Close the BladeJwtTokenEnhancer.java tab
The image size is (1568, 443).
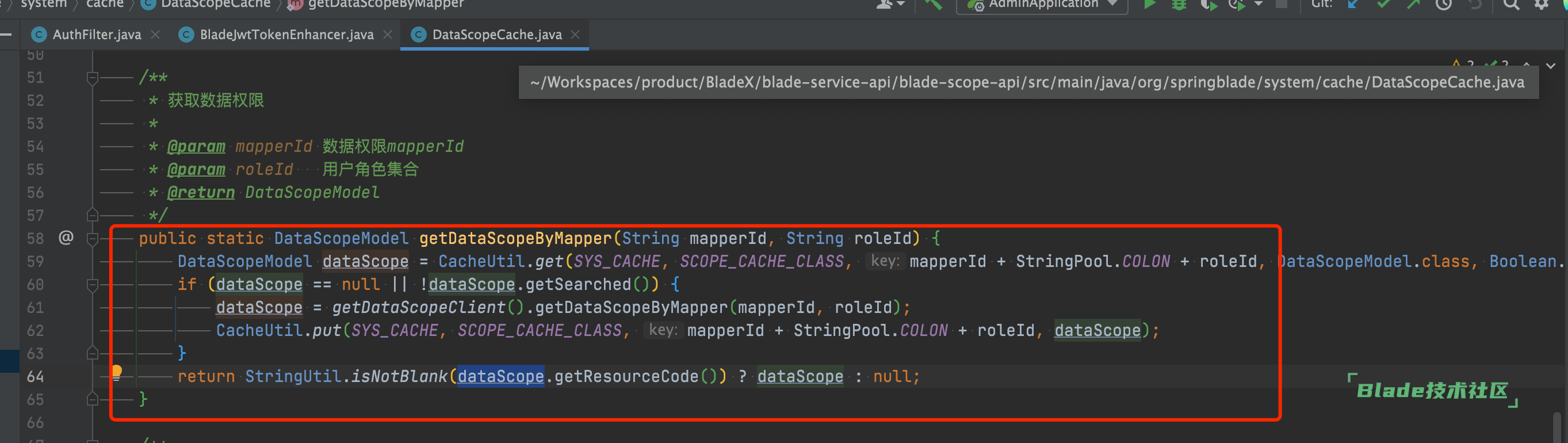(x=388, y=35)
